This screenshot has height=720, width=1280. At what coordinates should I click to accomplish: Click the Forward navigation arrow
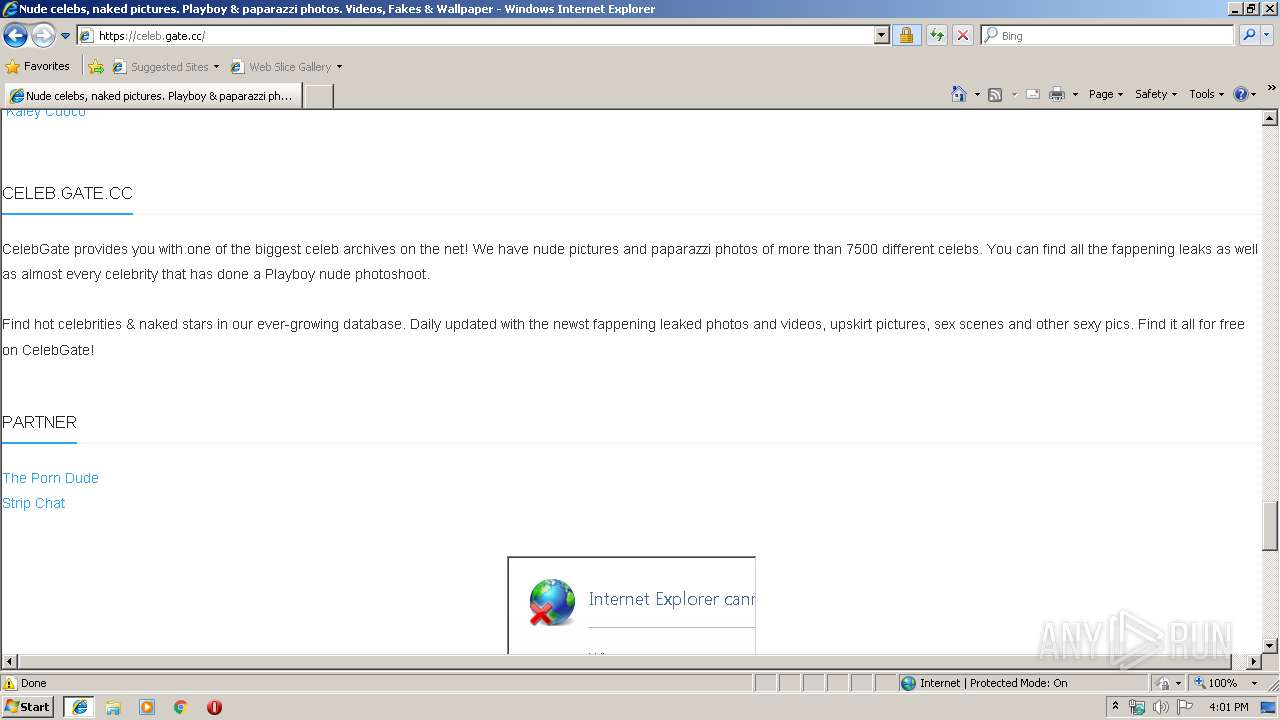coord(43,36)
